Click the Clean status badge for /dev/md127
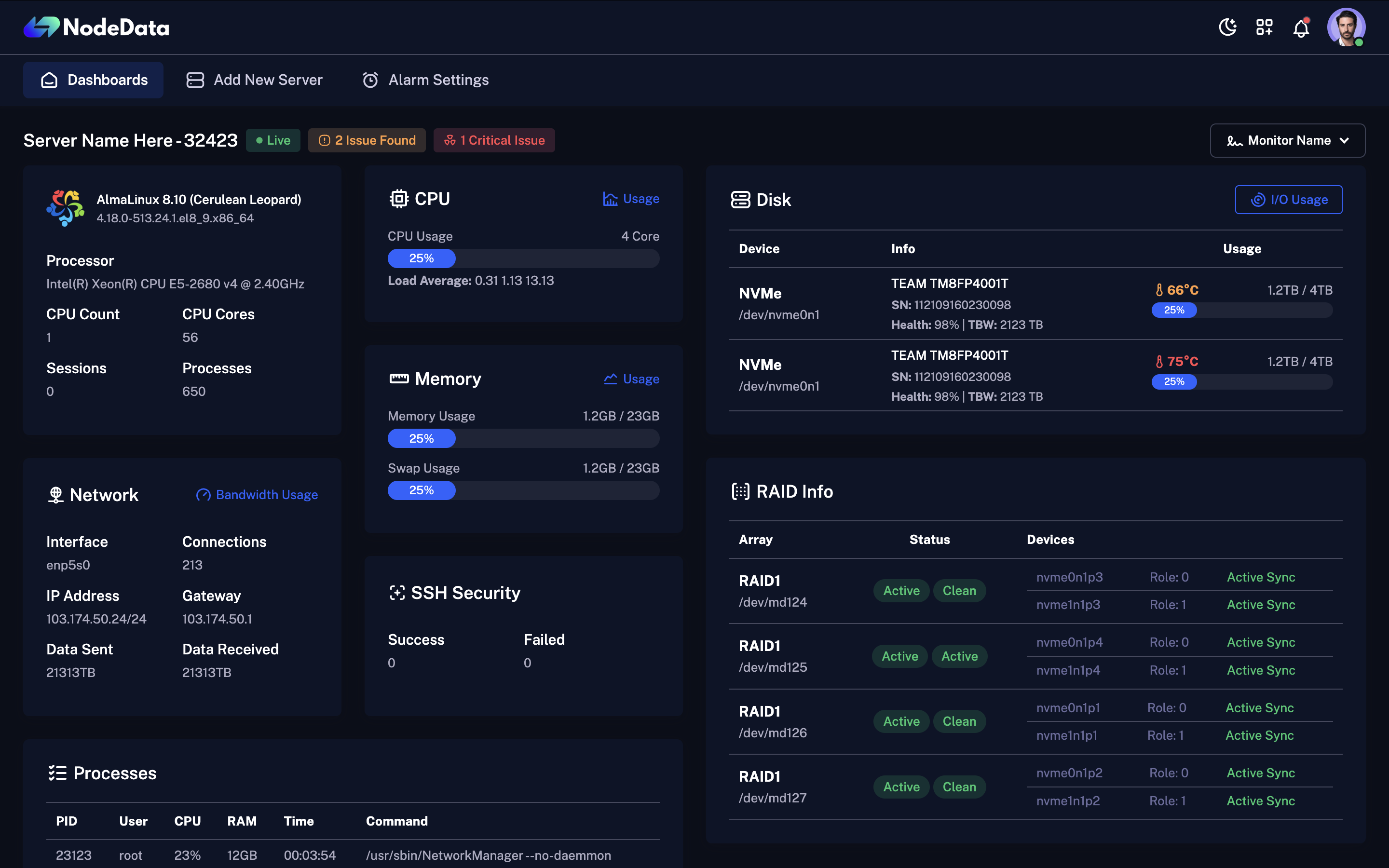The height and width of the screenshot is (868, 1389). click(959, 787)
